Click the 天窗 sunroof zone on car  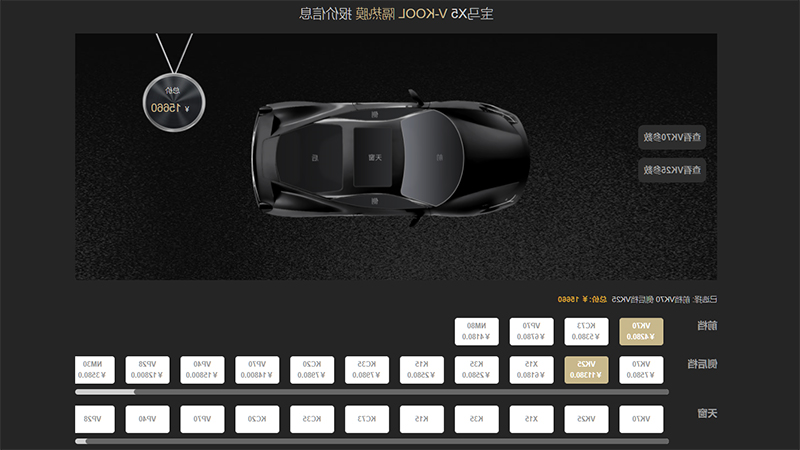tap(374, 158)
